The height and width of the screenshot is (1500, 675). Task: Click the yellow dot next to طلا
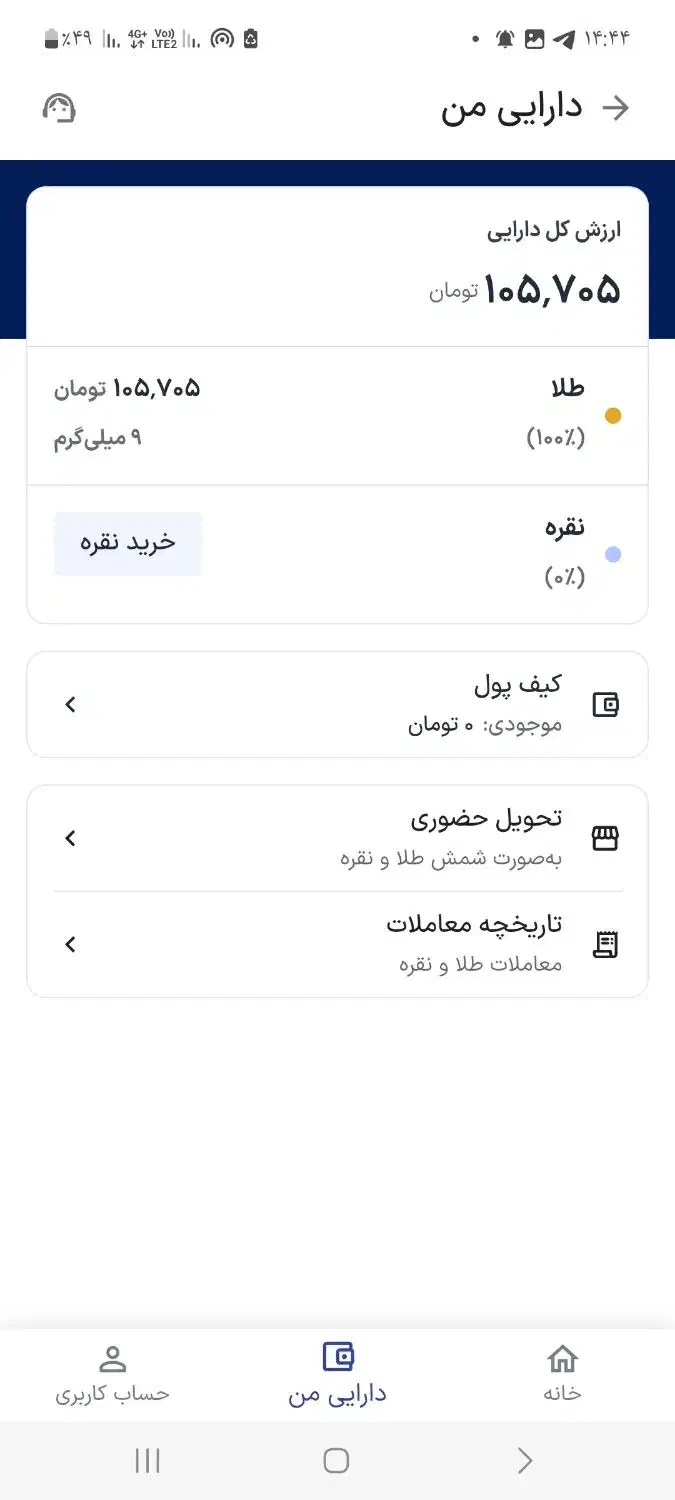(614, 414)
